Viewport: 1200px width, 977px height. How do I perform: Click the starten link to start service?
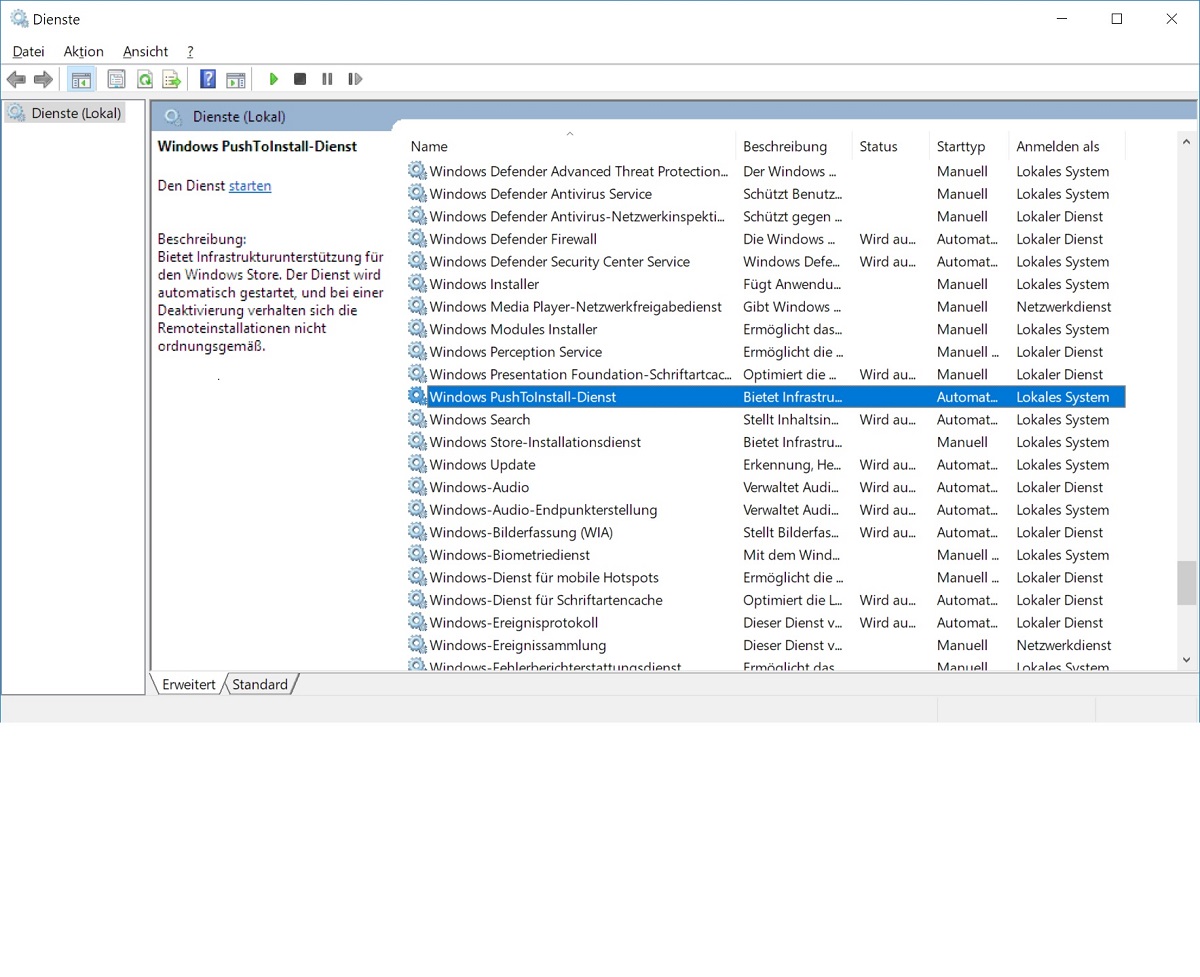[250, 186]
